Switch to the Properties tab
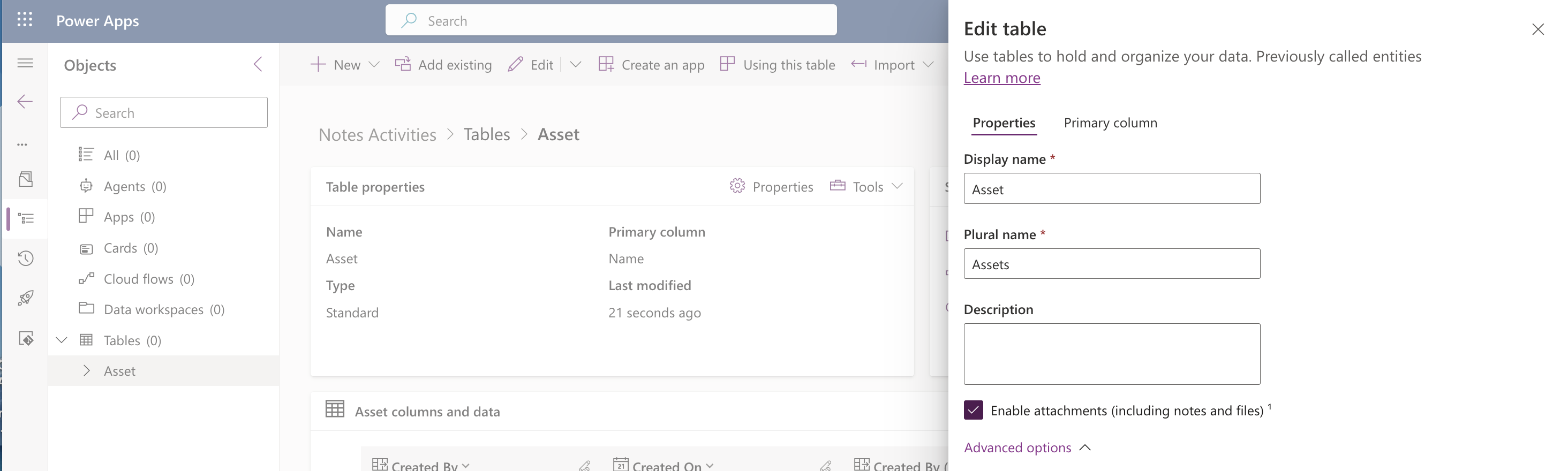Image resolution: width=1568 pixels, height=471 pixels. [1004, 123]
